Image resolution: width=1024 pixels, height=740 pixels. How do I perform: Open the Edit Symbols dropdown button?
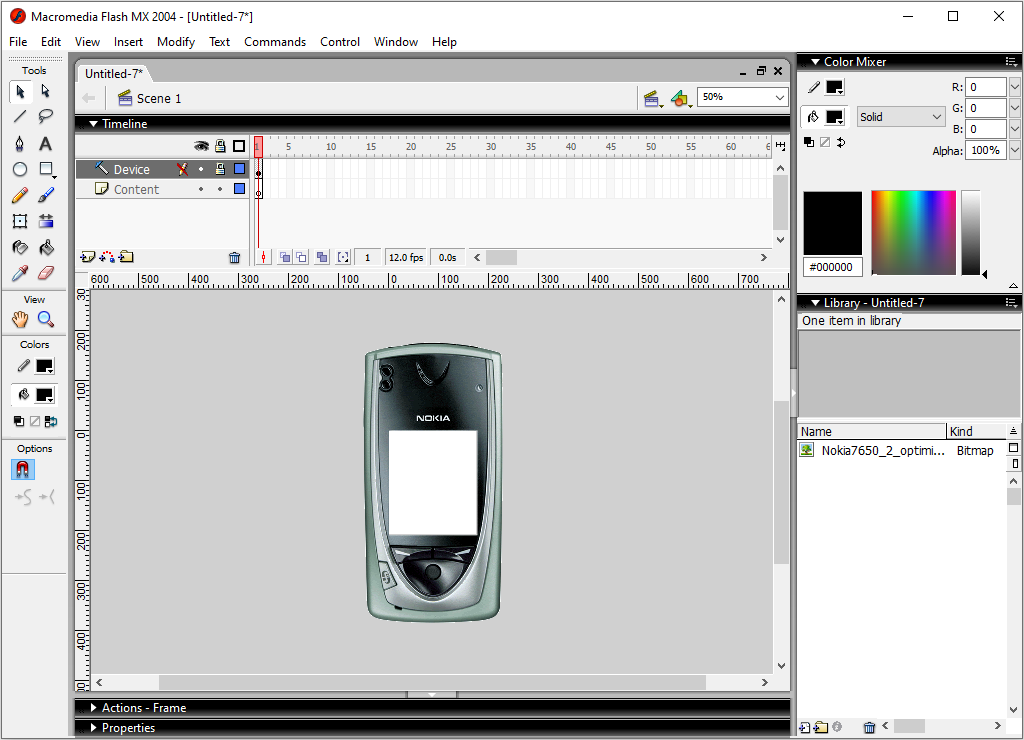pyautogui.click(x=680, y=99)
